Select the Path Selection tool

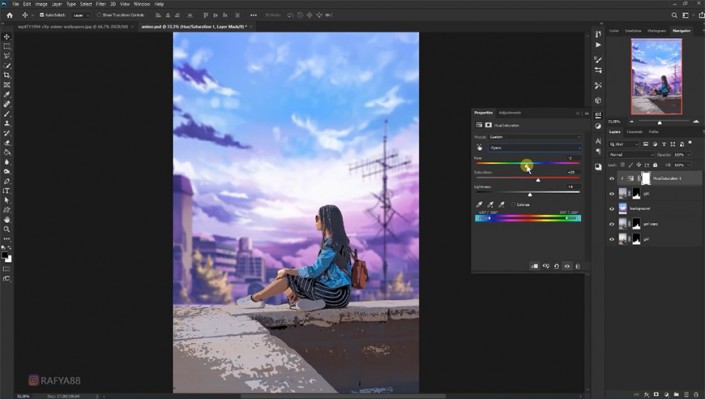pos(7,200)
